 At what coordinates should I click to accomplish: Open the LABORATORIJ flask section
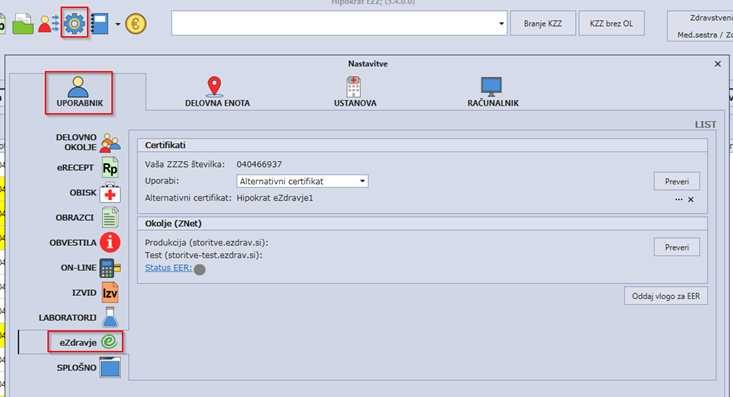click(x=79, y=318)
